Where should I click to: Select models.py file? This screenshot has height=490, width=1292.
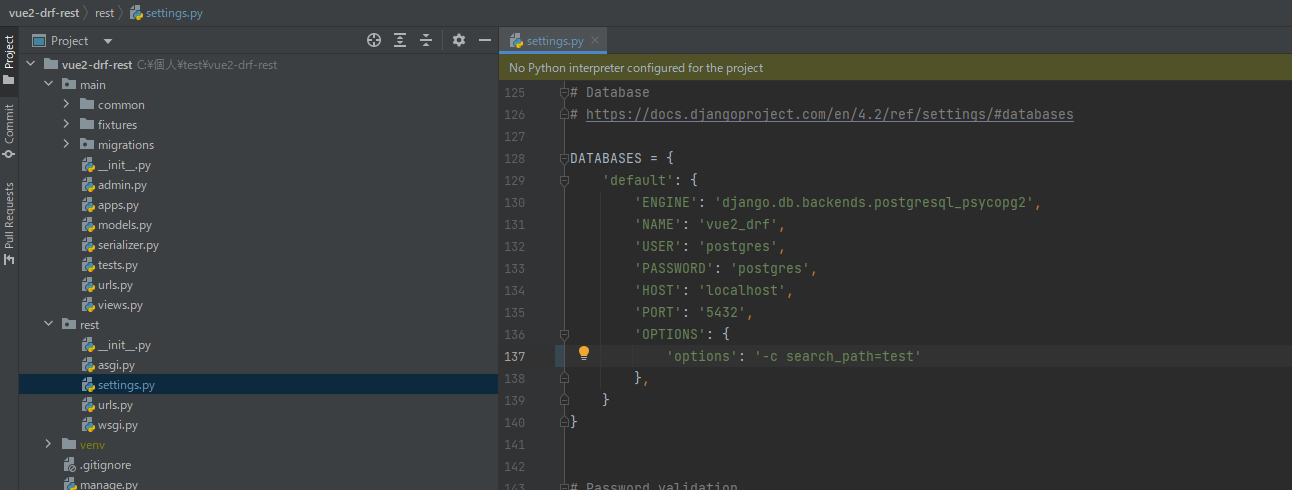[x=125, y=225]
